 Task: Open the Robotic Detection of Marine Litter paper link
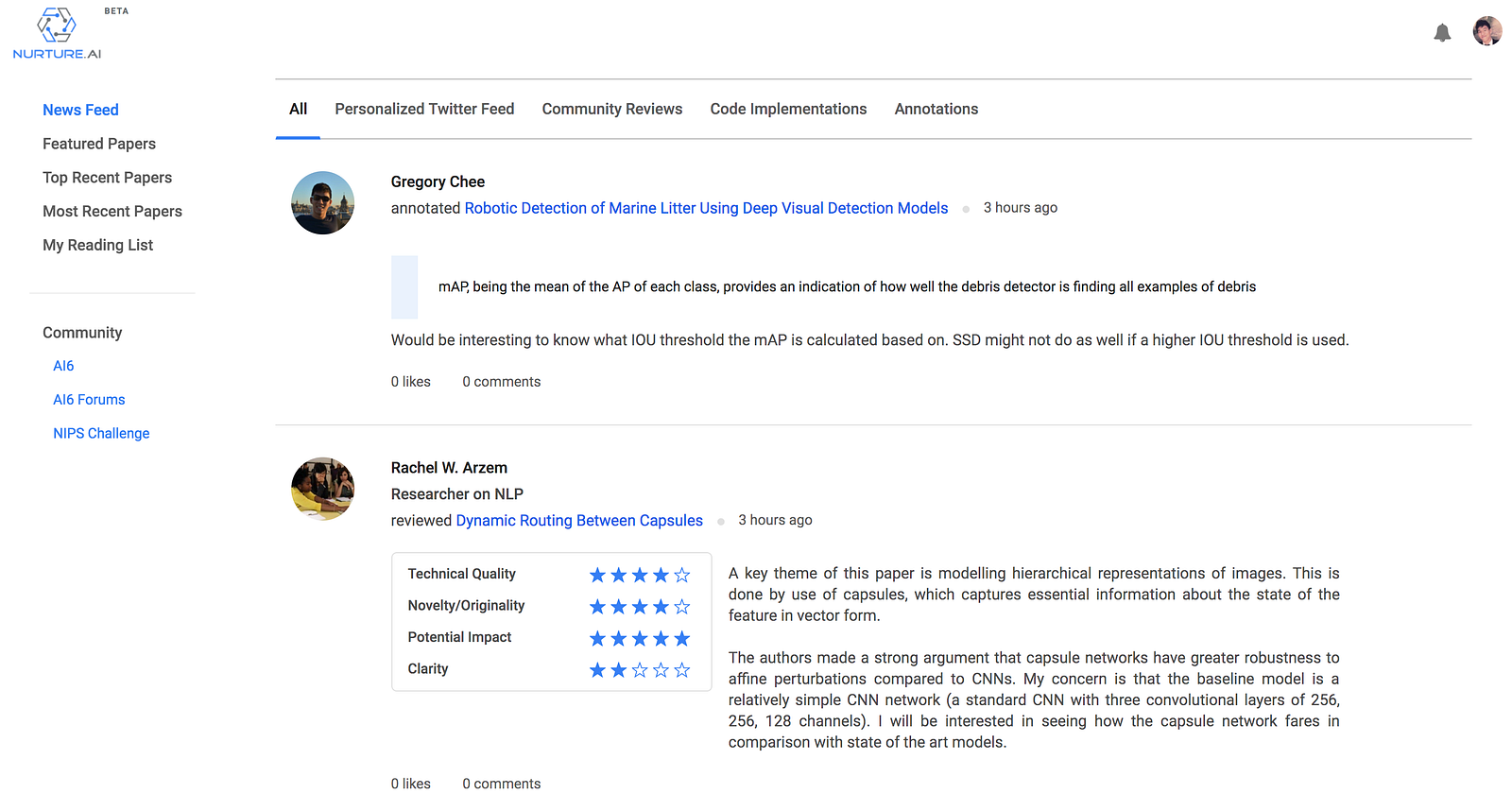coord(706,208)
